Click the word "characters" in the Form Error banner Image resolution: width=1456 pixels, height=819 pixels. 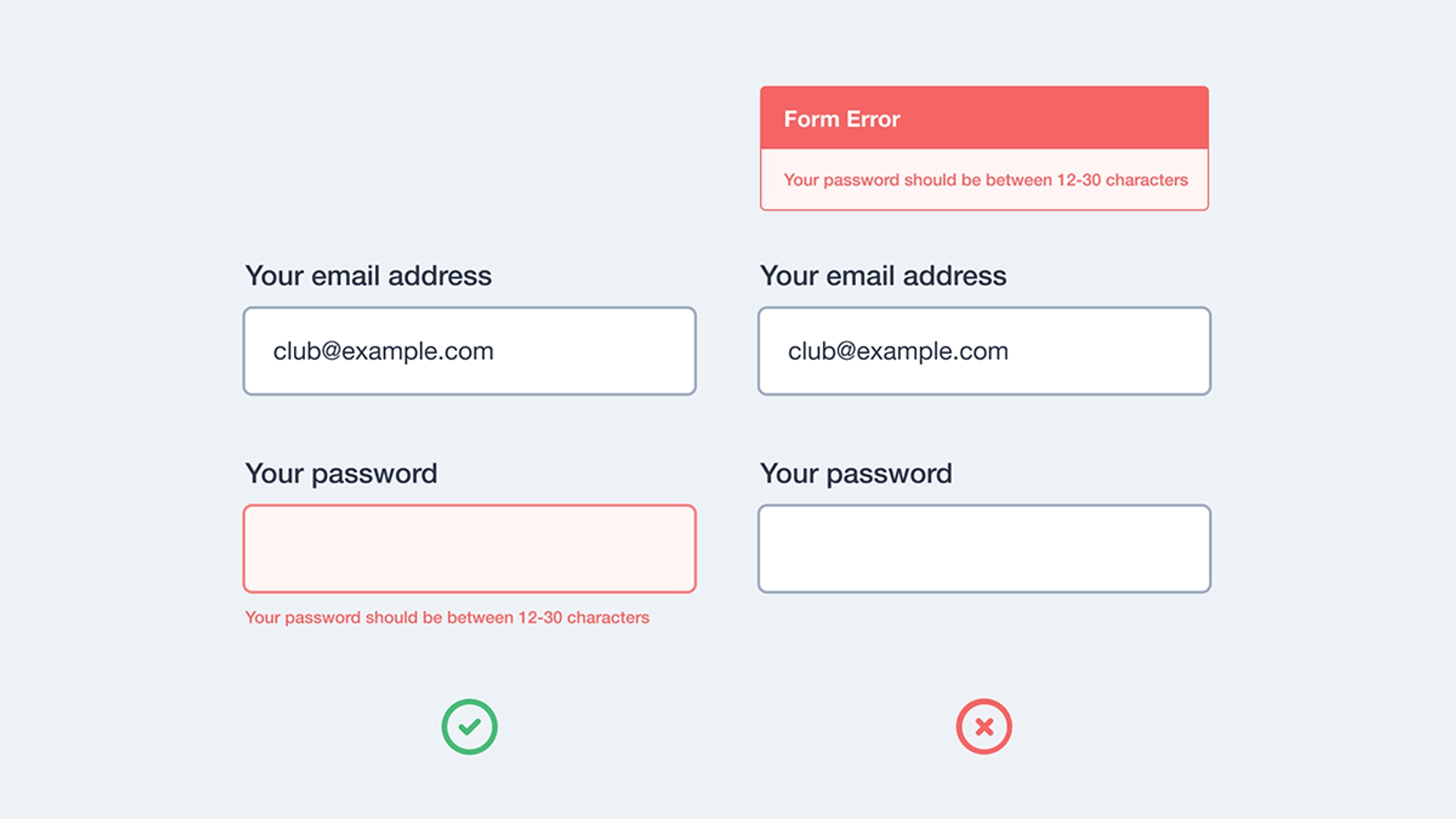click(x=1146, y=180)
